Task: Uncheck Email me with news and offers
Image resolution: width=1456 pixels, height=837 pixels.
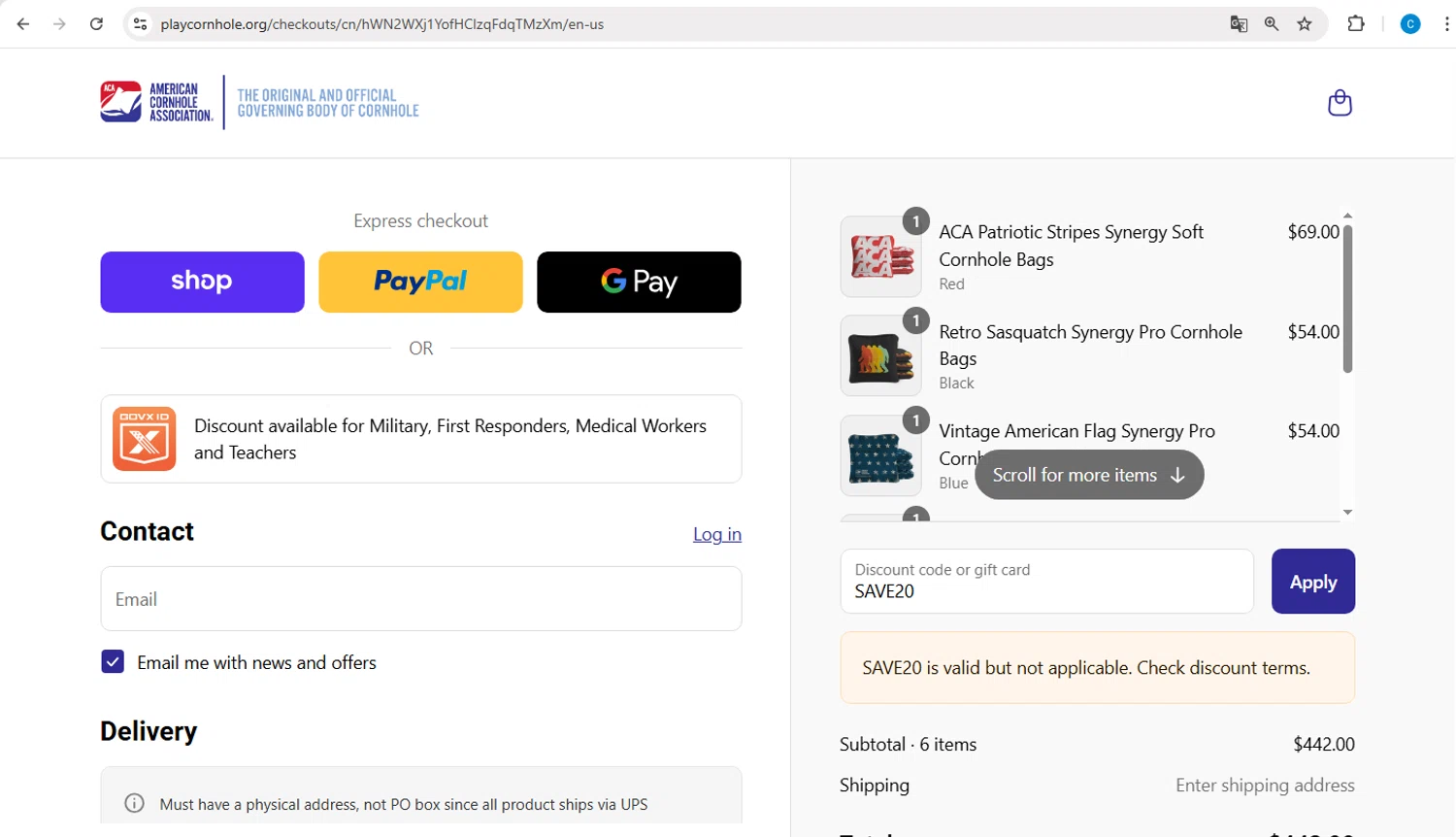Action: [113, 662]
